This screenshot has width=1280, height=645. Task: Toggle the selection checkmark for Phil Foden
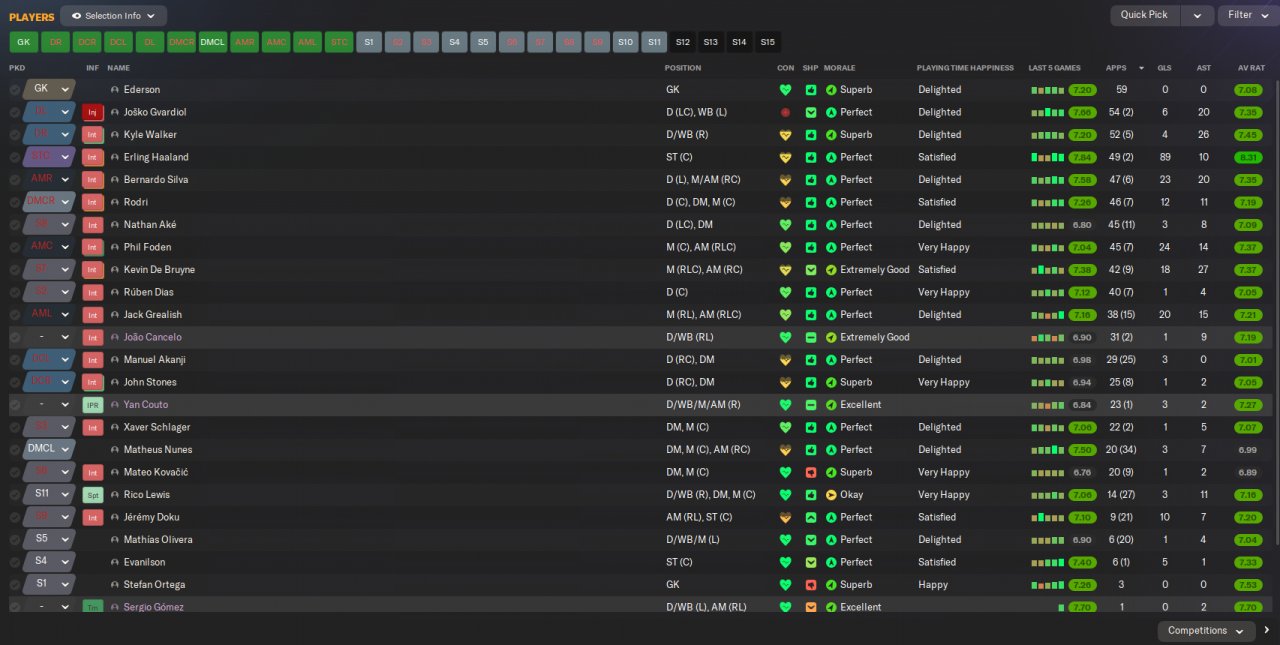[x=15, y=247]
